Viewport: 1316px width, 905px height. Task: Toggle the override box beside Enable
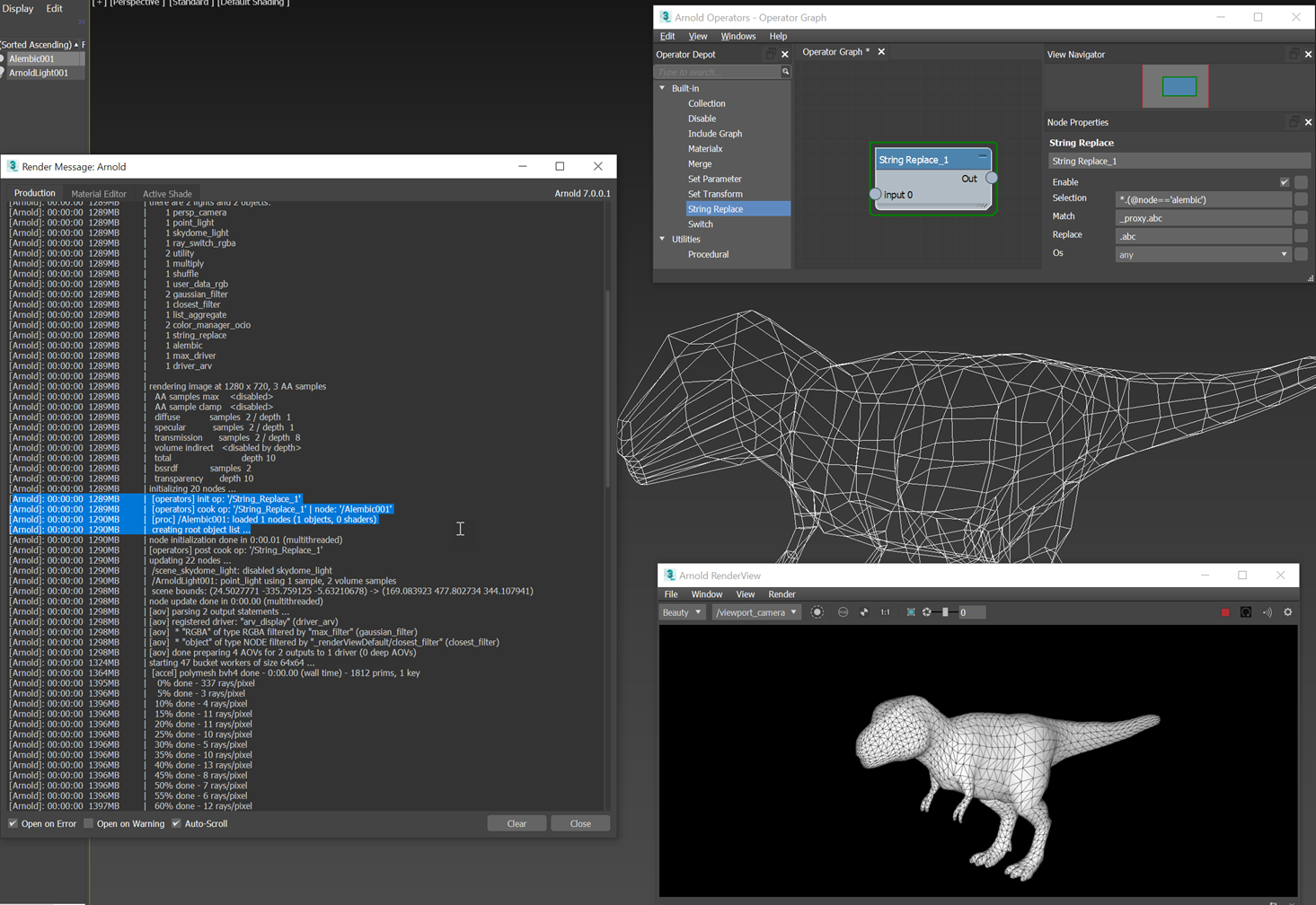point(1301,182)
